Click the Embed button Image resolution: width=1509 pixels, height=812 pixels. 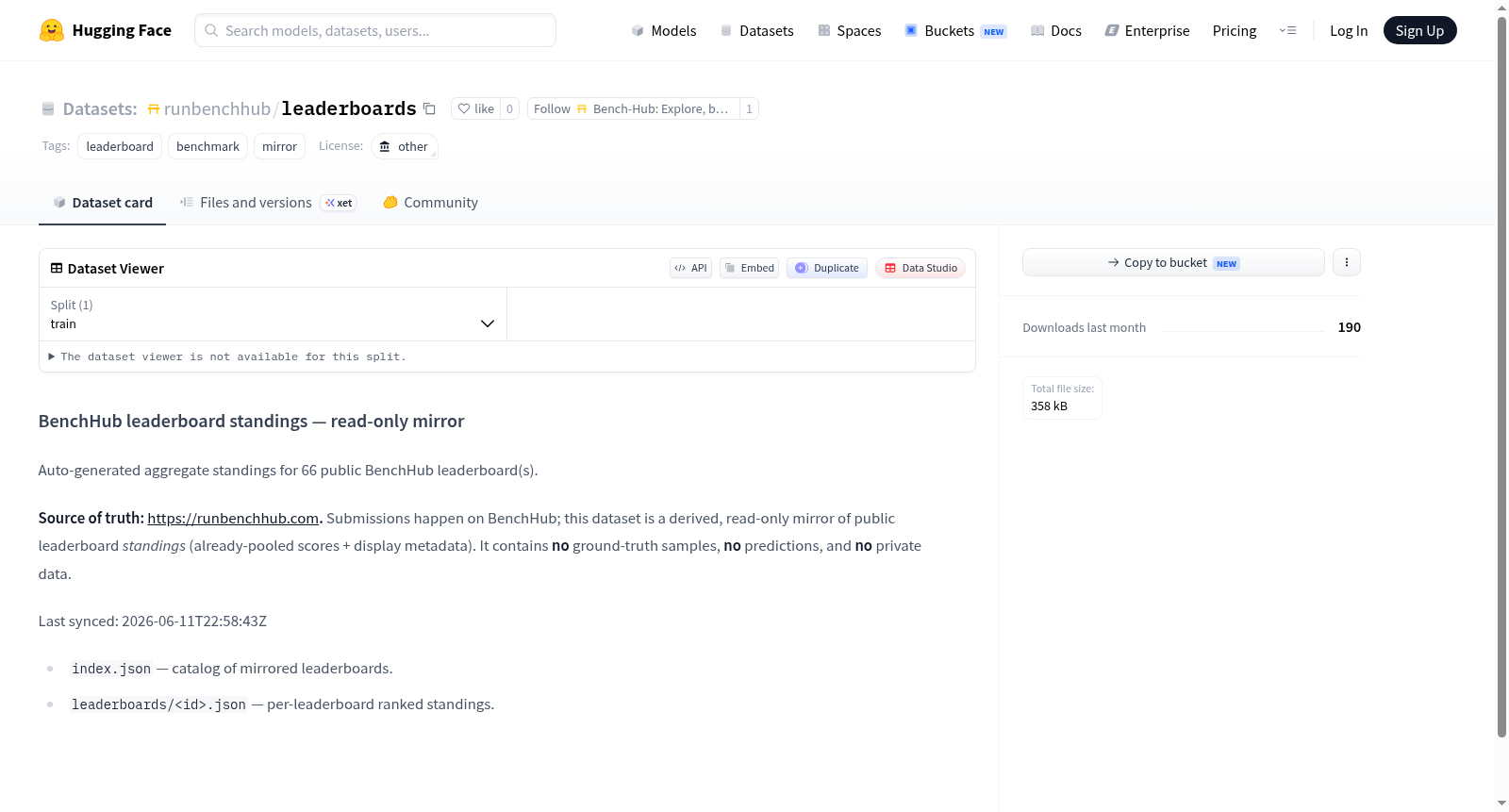tap(750, 268)
